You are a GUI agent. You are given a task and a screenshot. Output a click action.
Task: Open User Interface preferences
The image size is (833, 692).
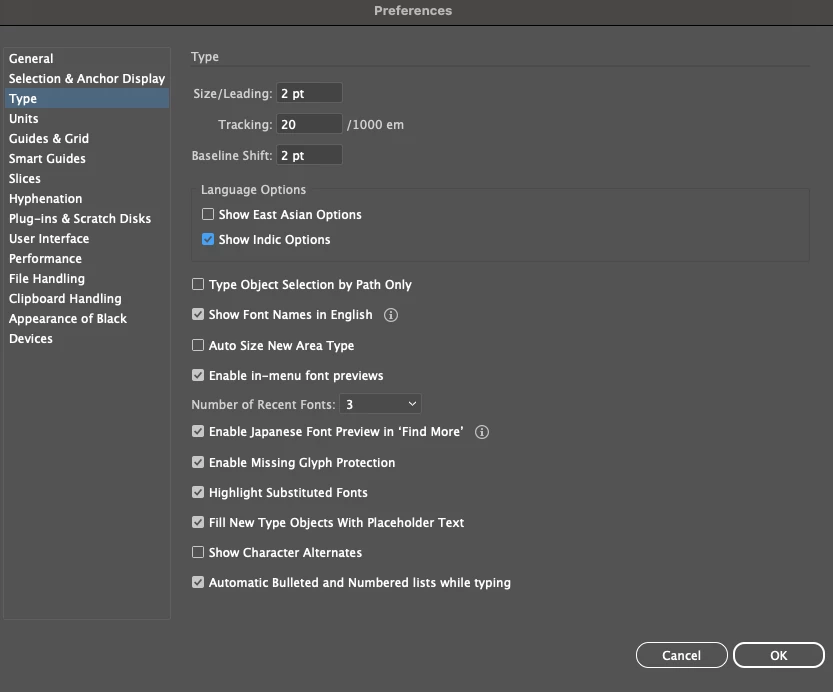[x=49, y=239]
